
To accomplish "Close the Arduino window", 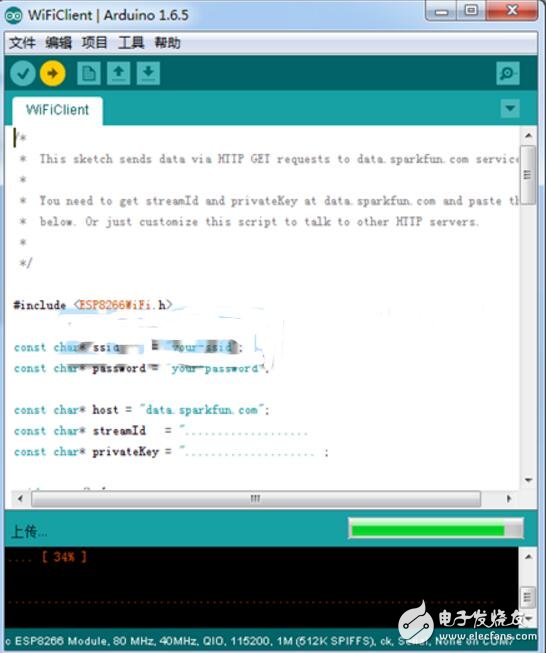I will (x=512, y=10).
